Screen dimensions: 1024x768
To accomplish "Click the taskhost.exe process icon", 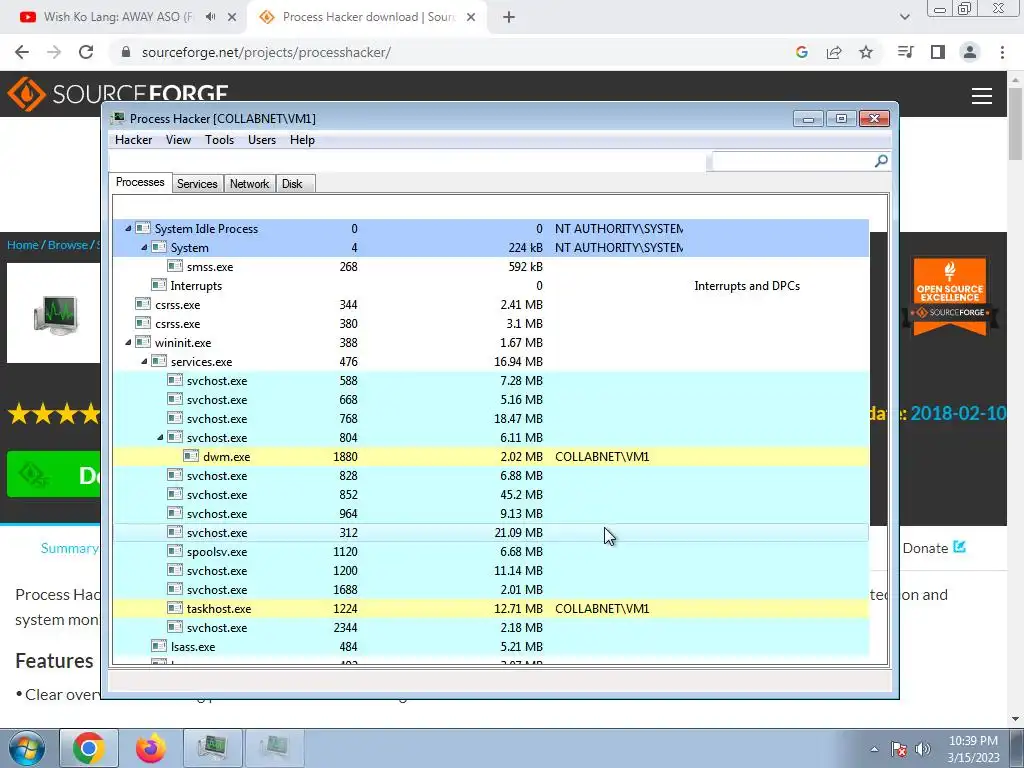I will (x=175, y=608).
